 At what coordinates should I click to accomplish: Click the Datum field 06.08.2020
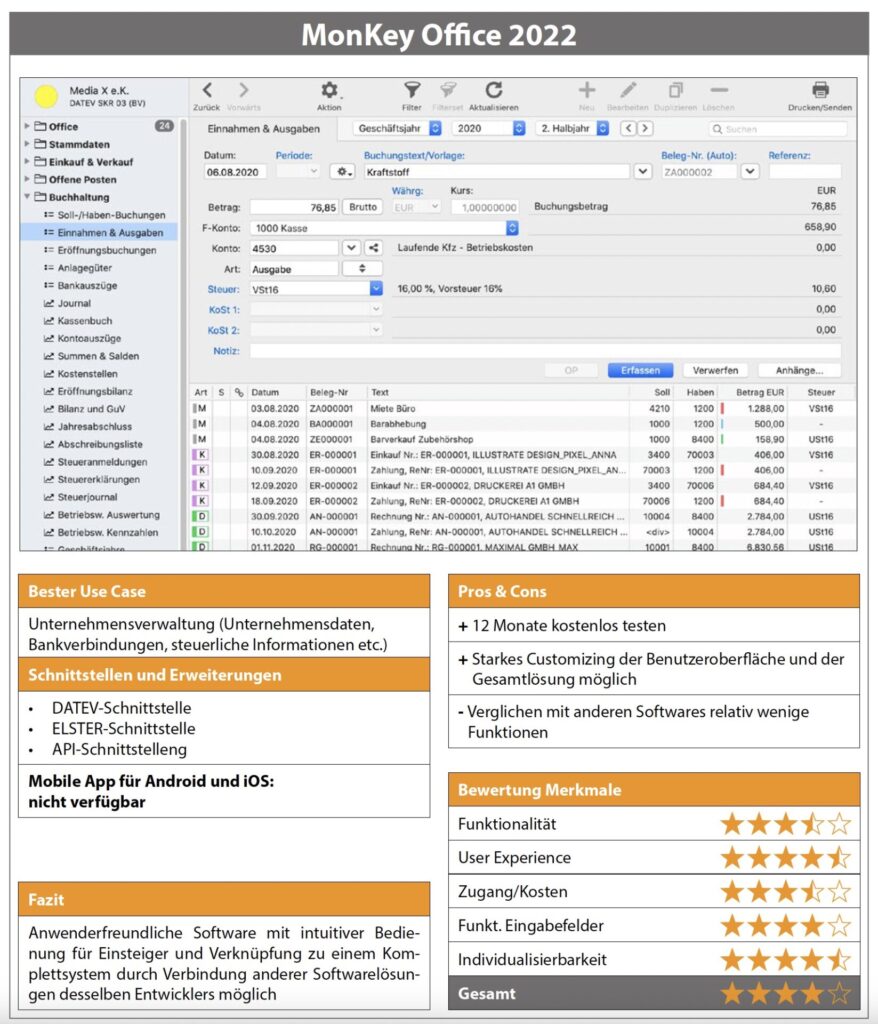pos(235,172)
